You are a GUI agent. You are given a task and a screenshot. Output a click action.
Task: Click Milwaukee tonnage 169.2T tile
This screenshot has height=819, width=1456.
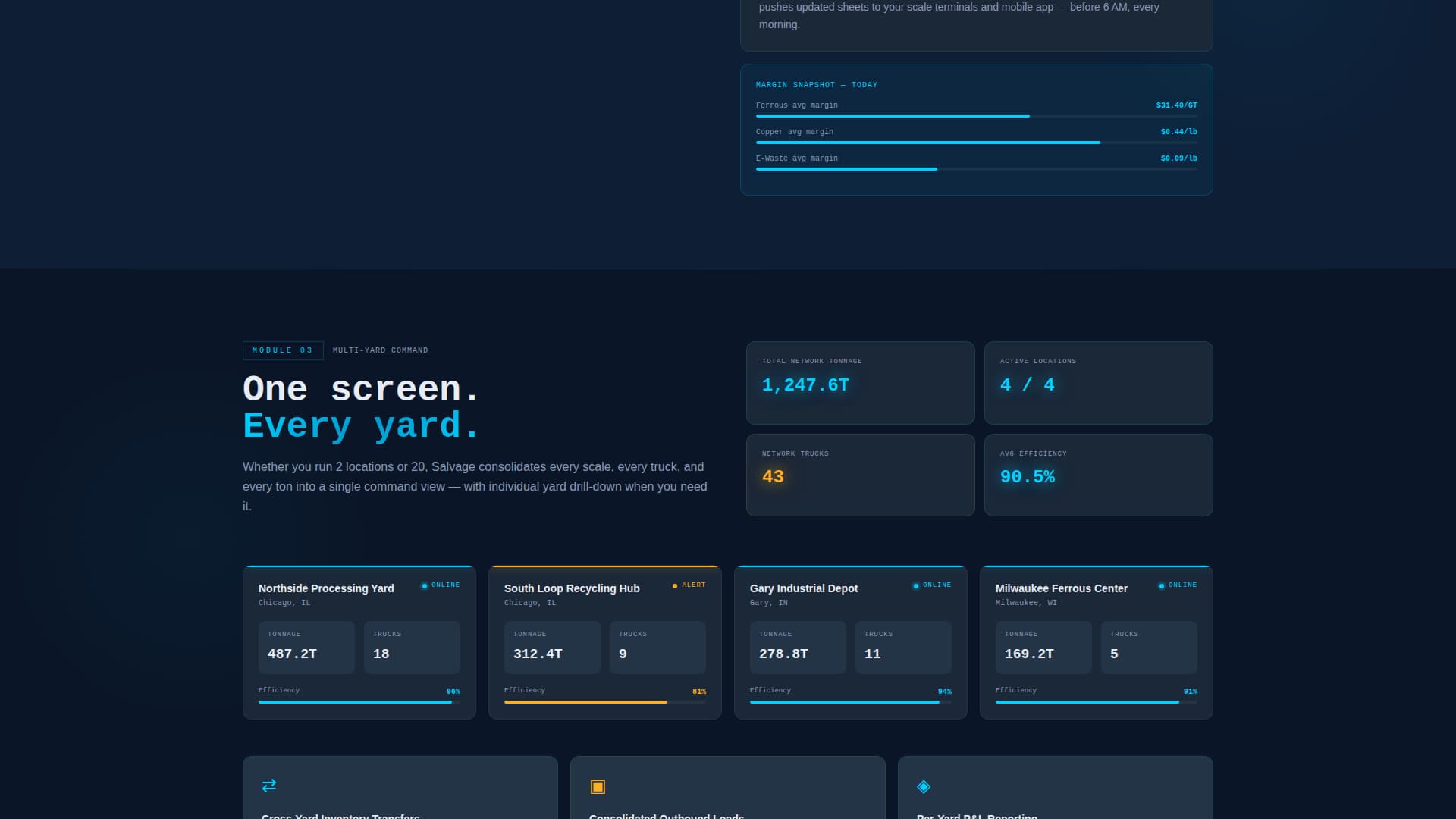click(x=1043, y=648)
